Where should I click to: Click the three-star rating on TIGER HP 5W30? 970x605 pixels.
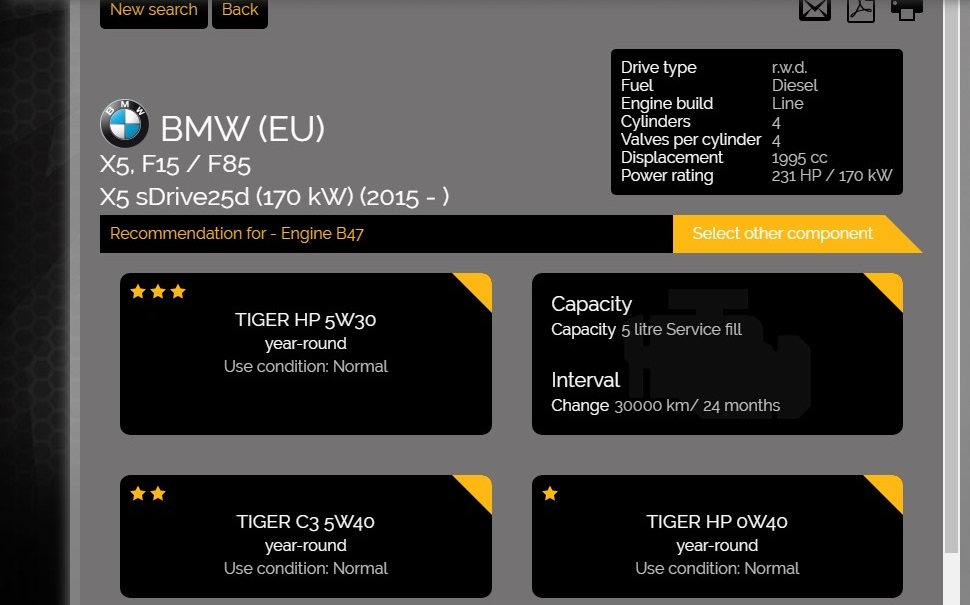click(x=158, y=292)
